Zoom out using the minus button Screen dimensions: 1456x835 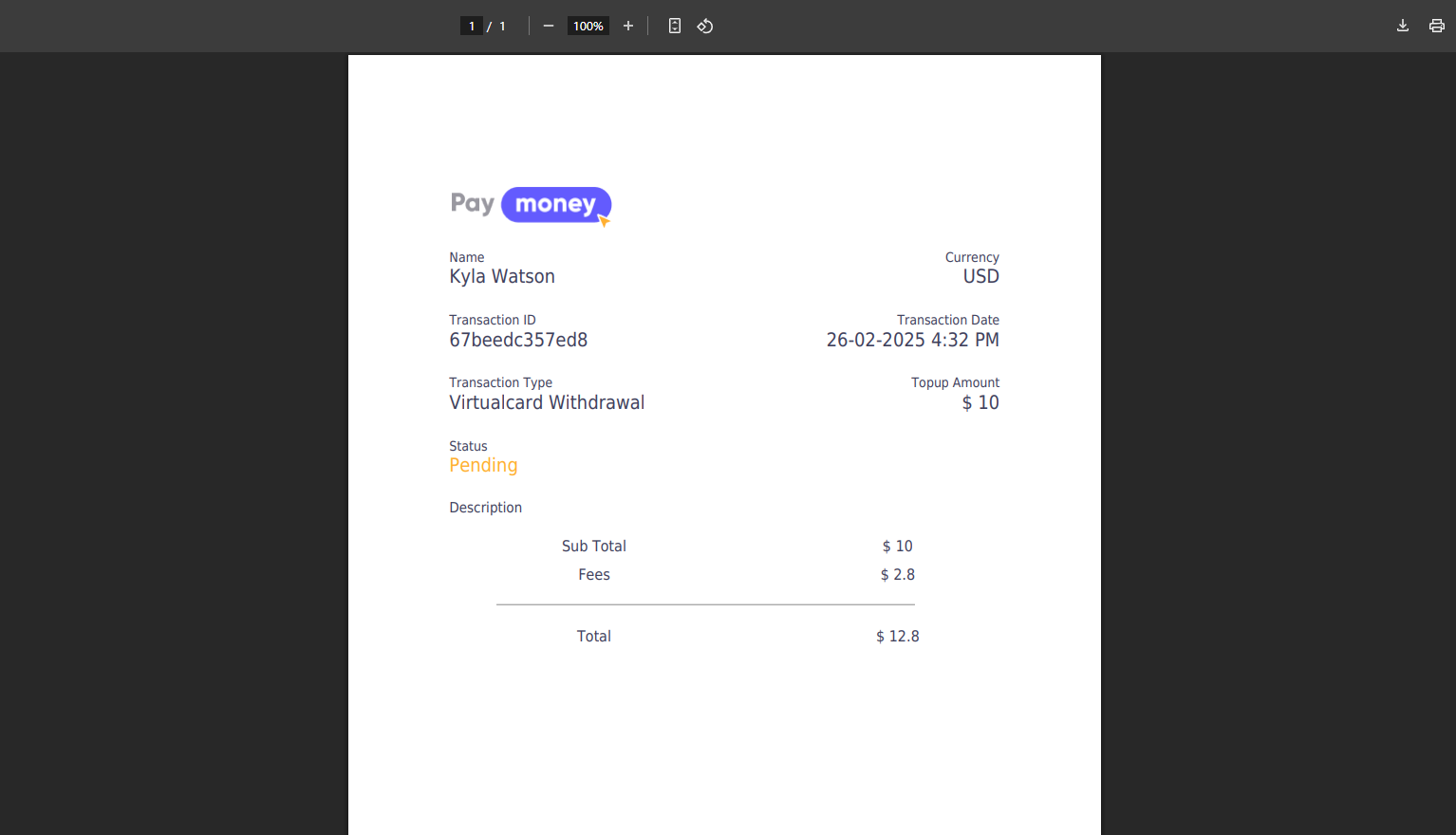(548, 26)
